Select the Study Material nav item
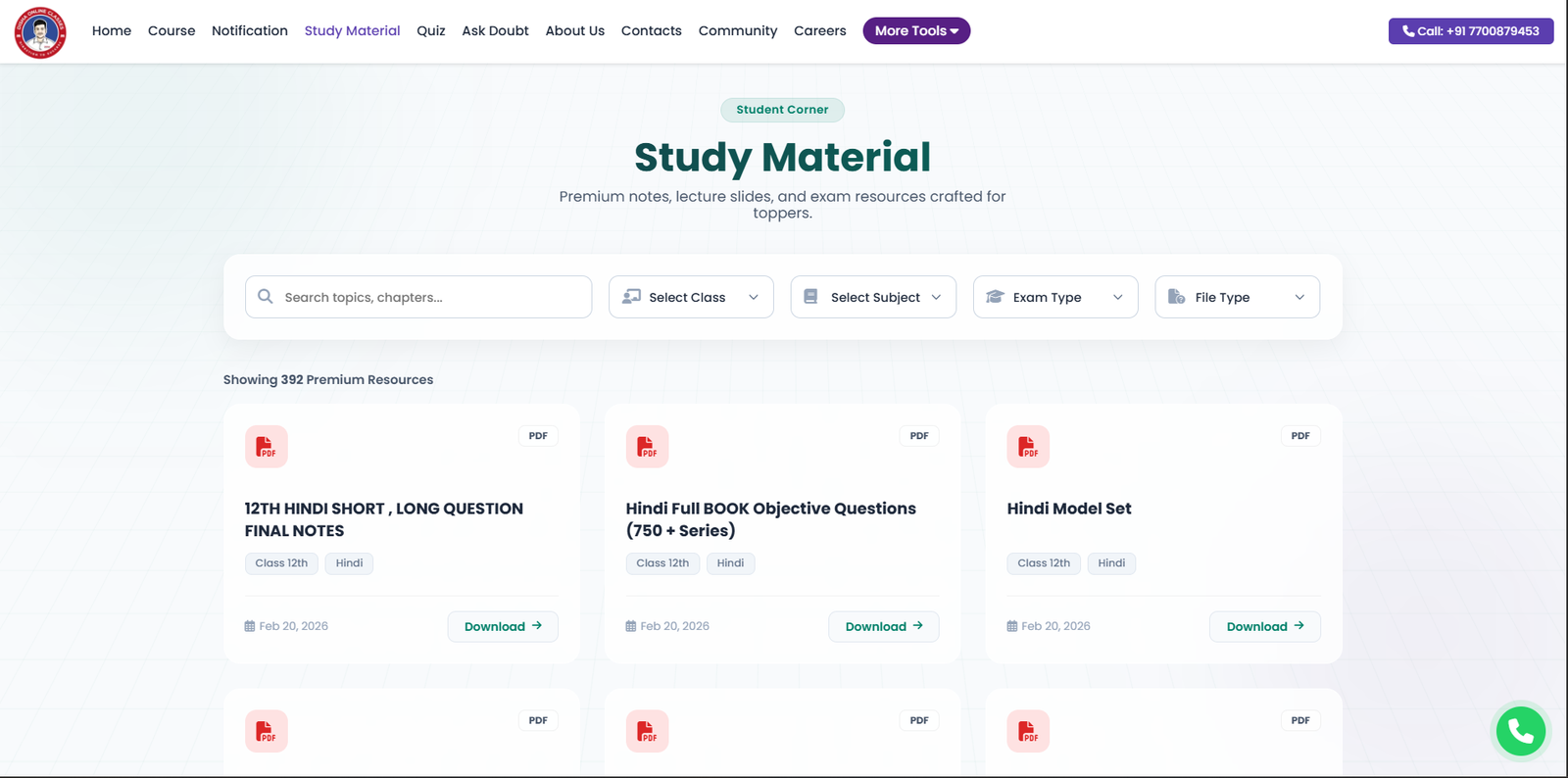1568x778 pixels. click(x=352, y=30)
